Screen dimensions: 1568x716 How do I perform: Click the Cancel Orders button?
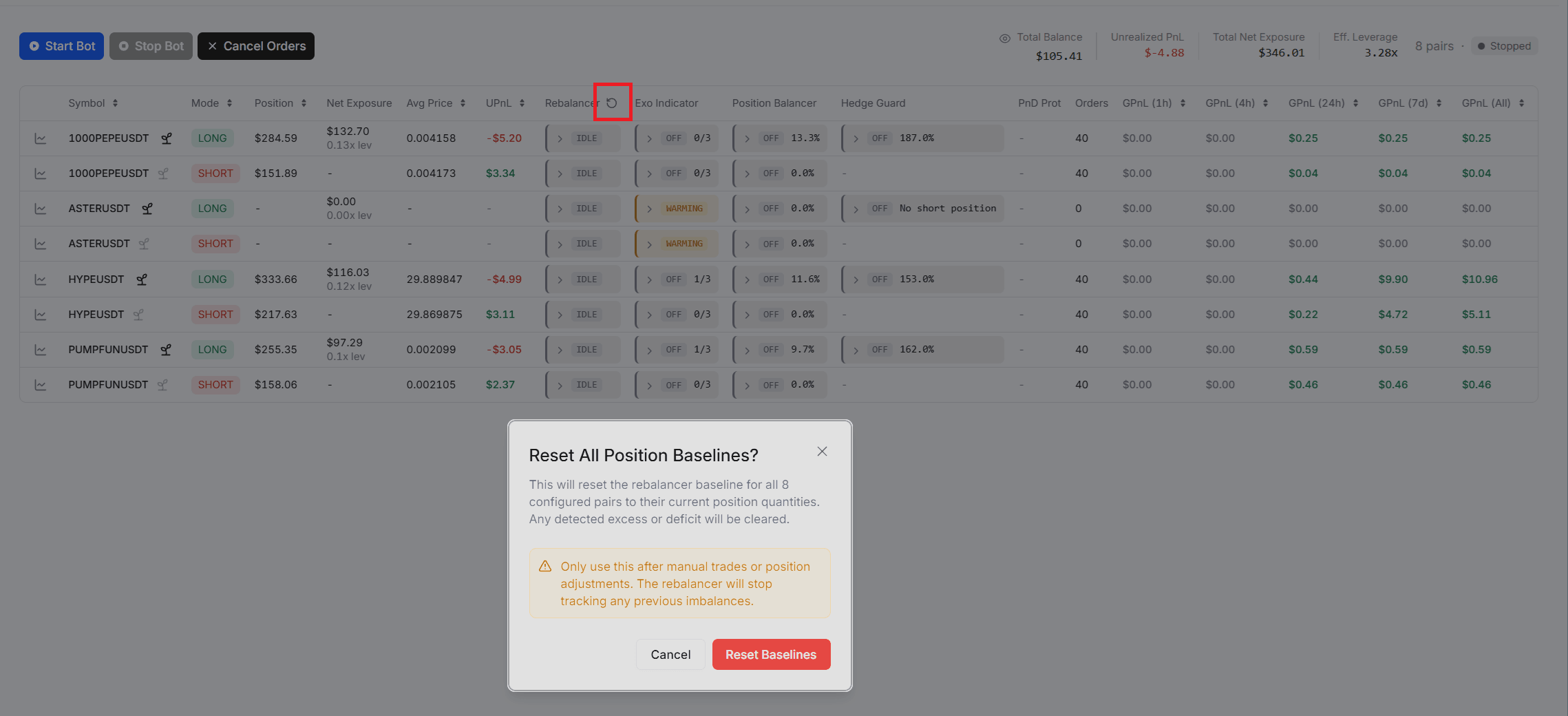click(x=256, y=46)
